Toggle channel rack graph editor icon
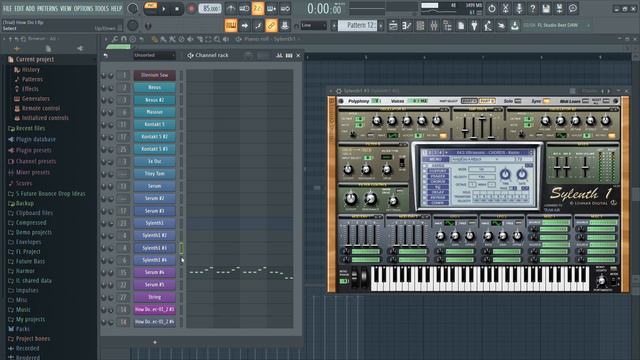 pos(280,55)
